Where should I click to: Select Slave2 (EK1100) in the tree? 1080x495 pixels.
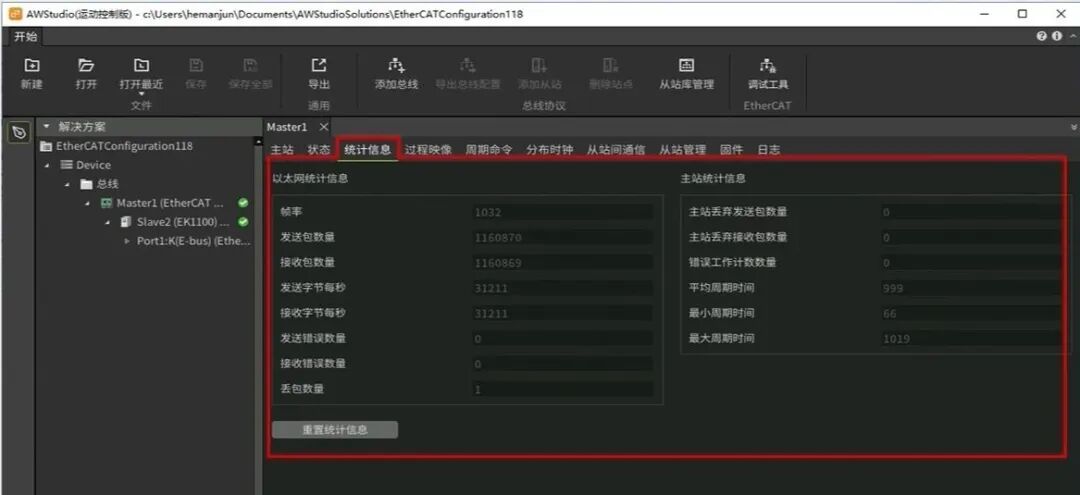click(x=177, y=222)
